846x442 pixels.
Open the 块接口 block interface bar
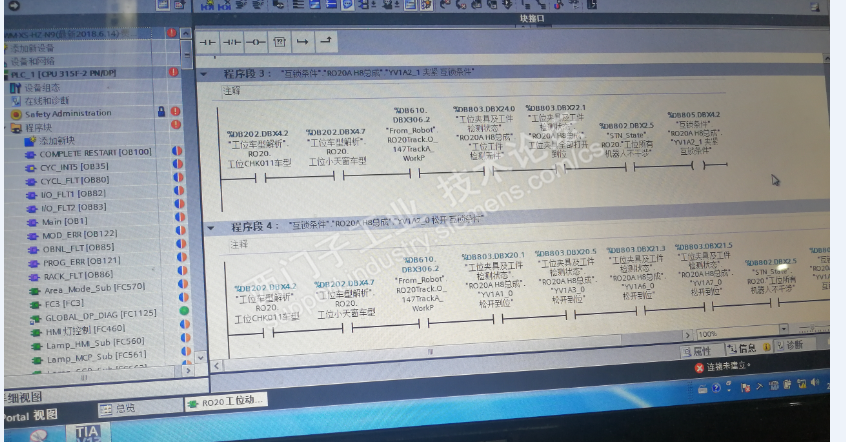[x=532, y=18]
